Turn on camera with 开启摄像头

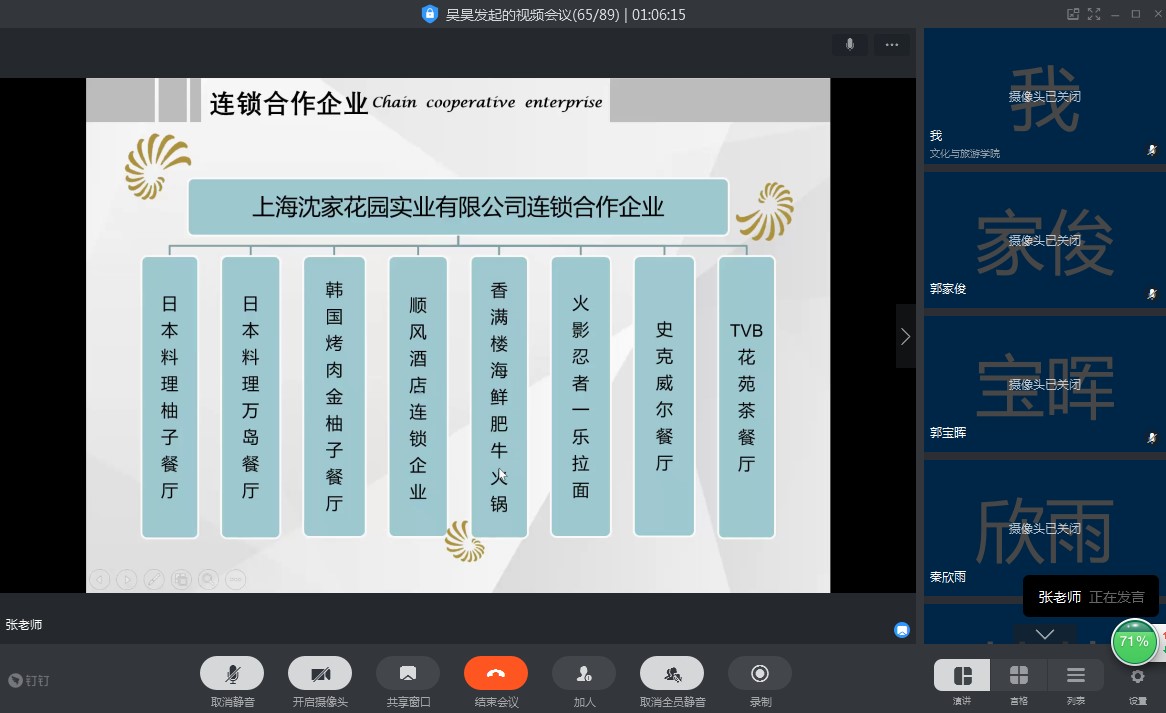coord(320,674)
